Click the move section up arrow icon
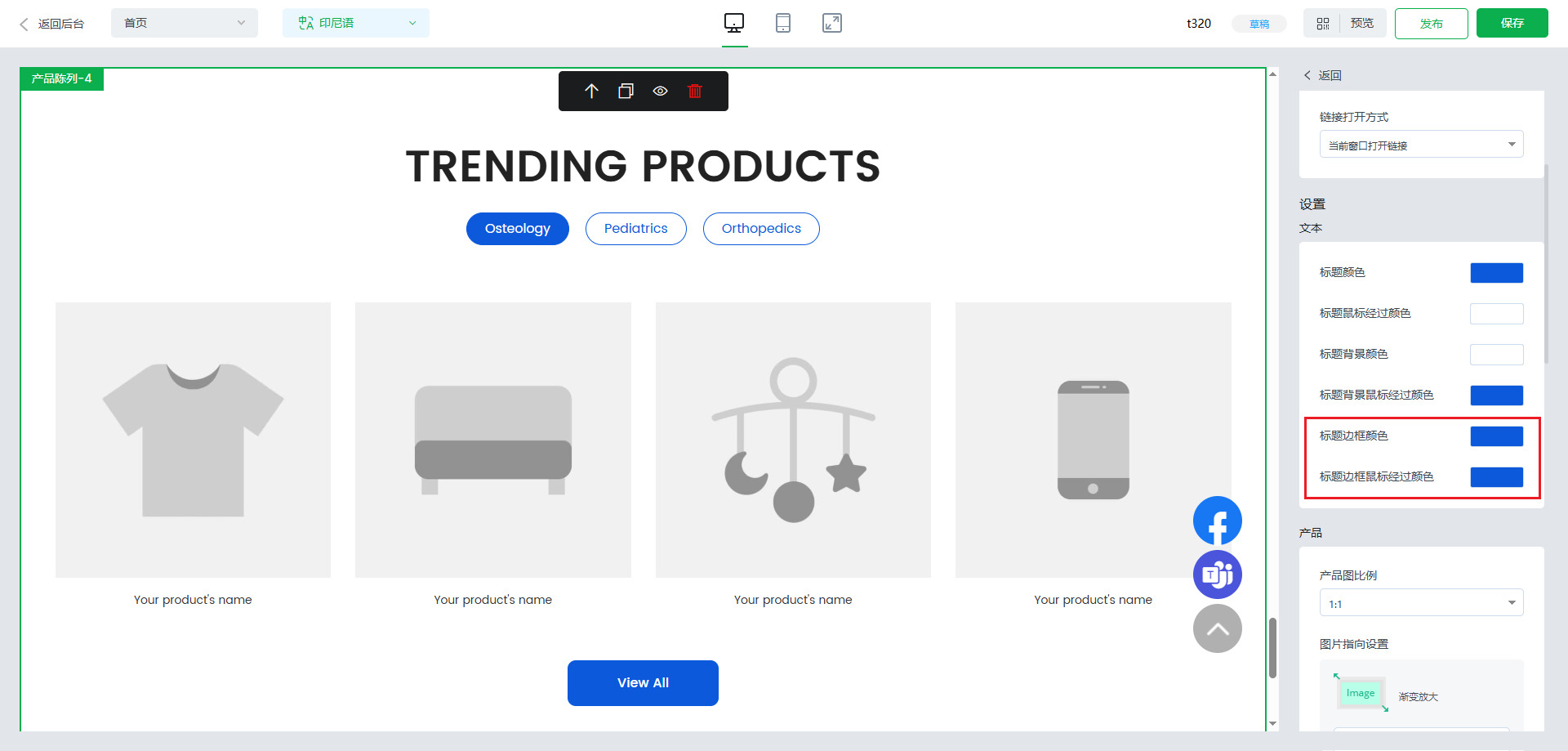This screenshot has width=1568, height=751. 592,92
